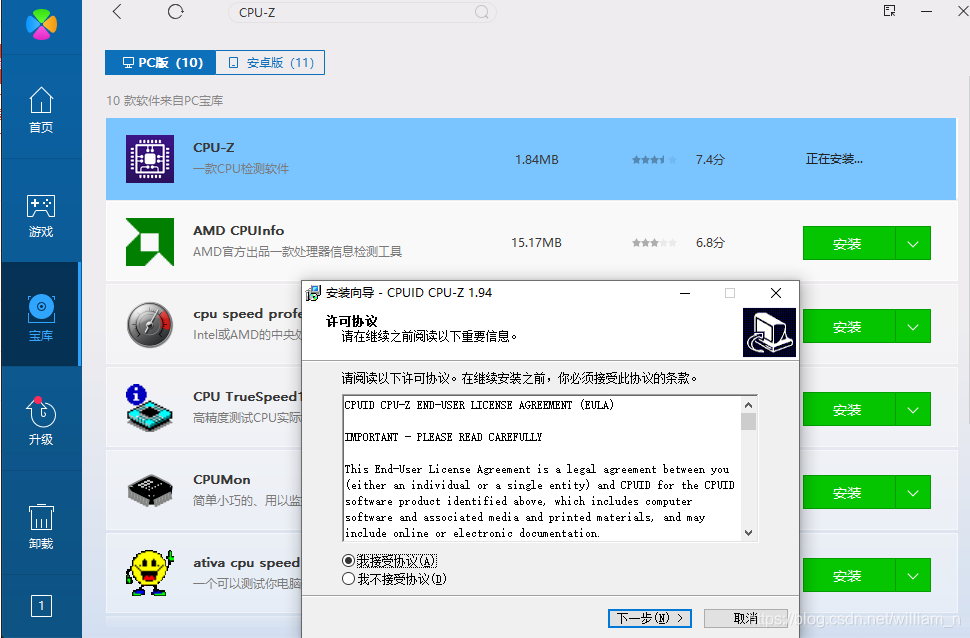Install cpu speed professional with 安装 button
Screen dimensions: 970x638
click(x=849, y=326)
